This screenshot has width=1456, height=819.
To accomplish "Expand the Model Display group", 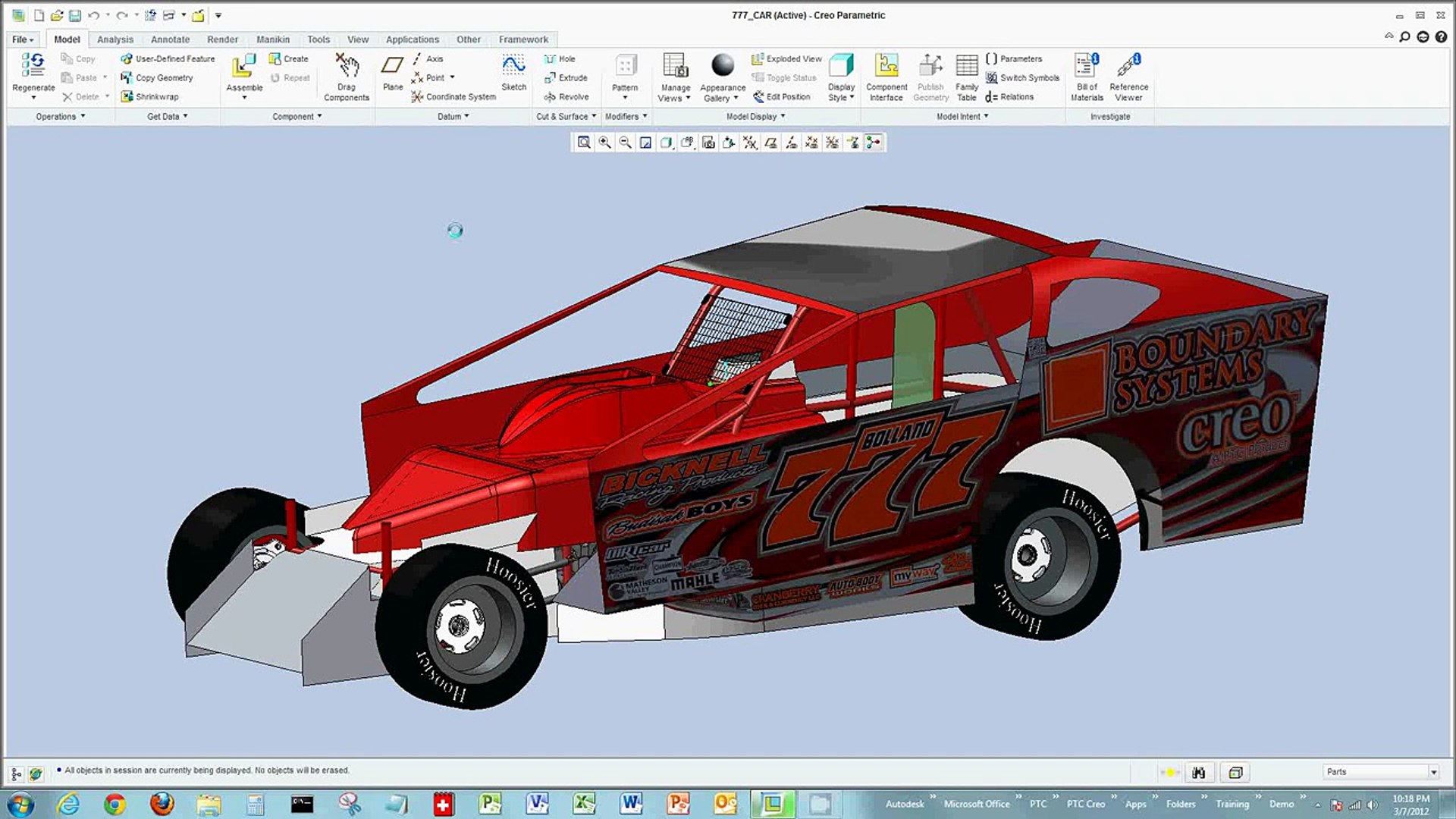I will [756, 117].
